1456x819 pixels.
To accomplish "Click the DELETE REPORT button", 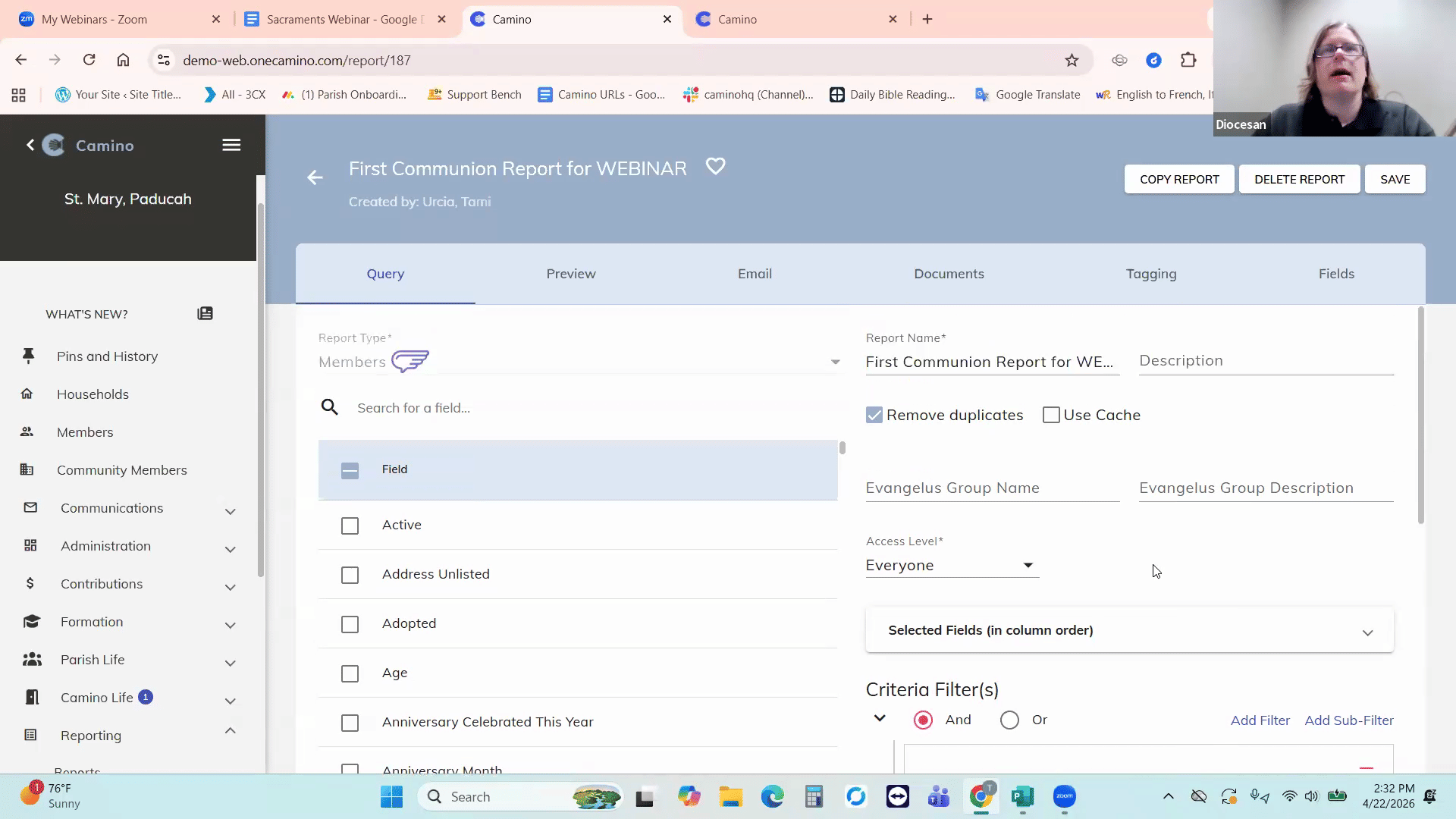I will click(x=1299, y=179).
